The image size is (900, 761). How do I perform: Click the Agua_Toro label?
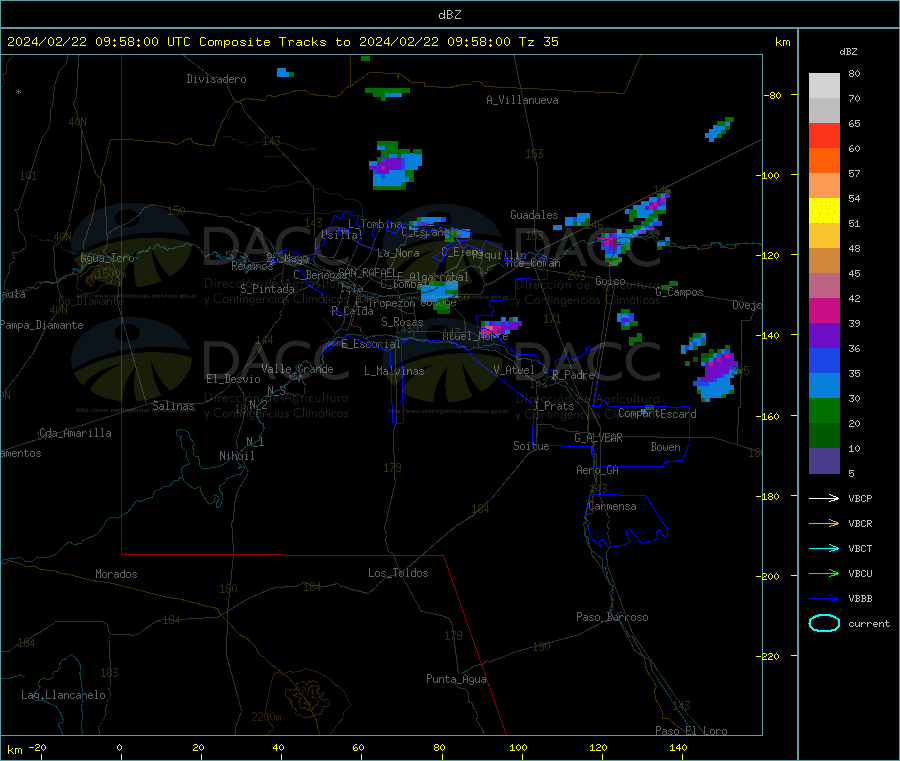coord(107,258)
